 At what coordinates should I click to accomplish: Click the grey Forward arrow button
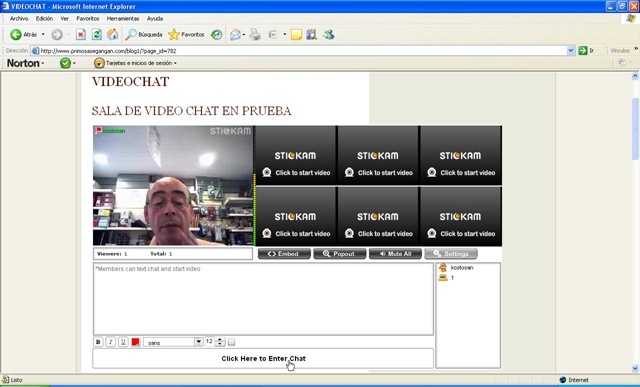coord(57,35)
